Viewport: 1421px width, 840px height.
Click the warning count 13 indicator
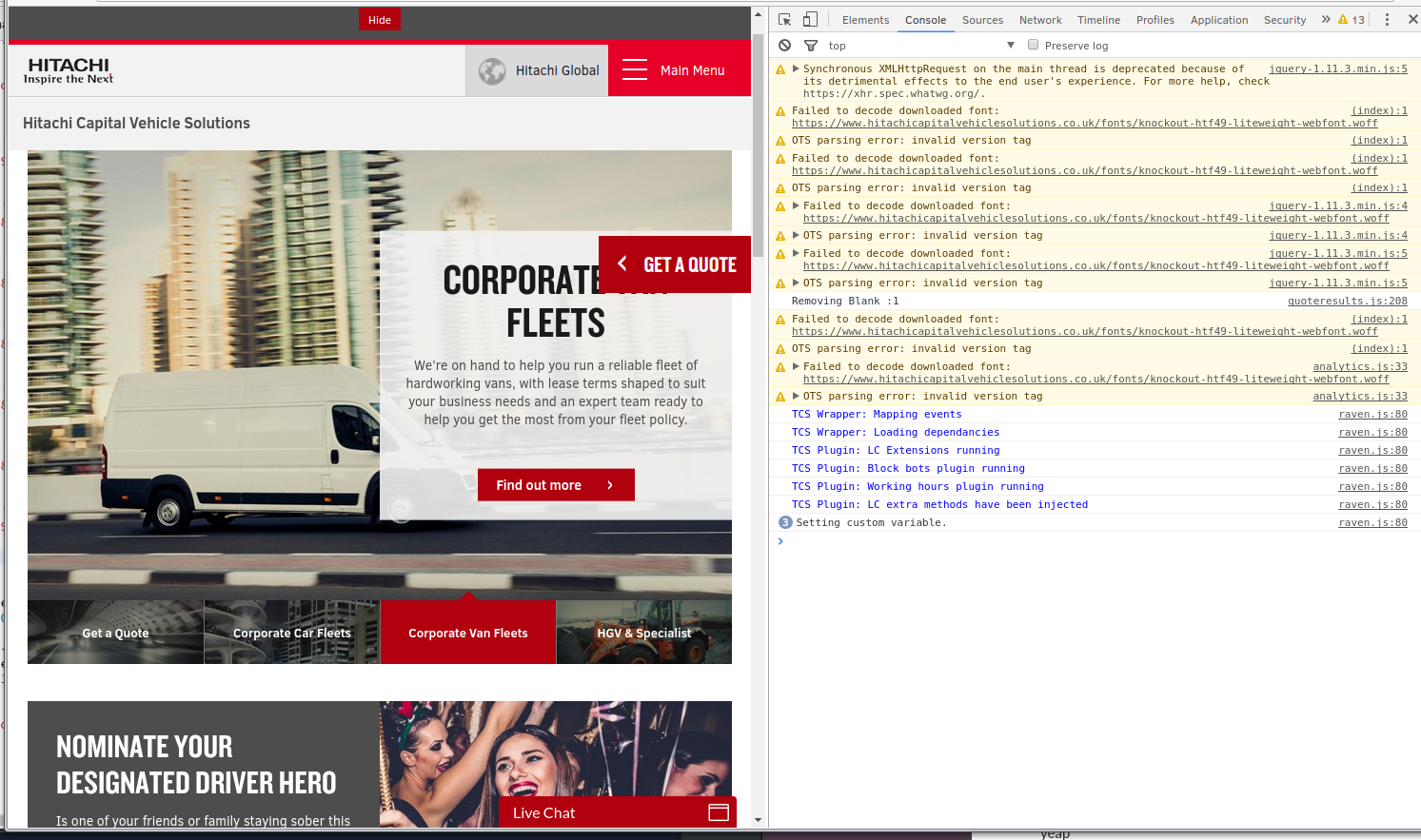(1352, 19)
